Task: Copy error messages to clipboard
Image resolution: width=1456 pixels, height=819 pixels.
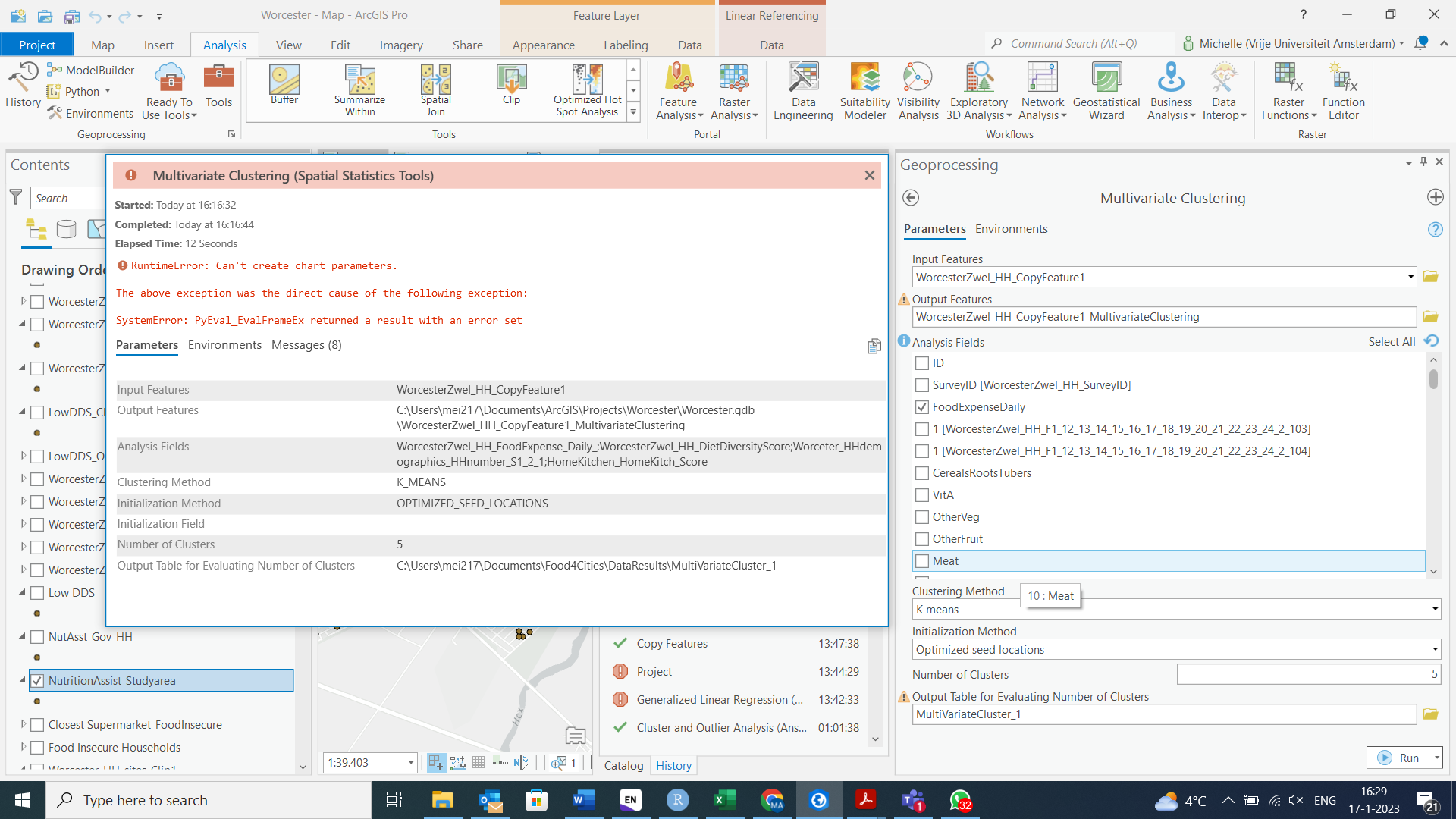Action: pyautogui.click(x=874, y=347)
